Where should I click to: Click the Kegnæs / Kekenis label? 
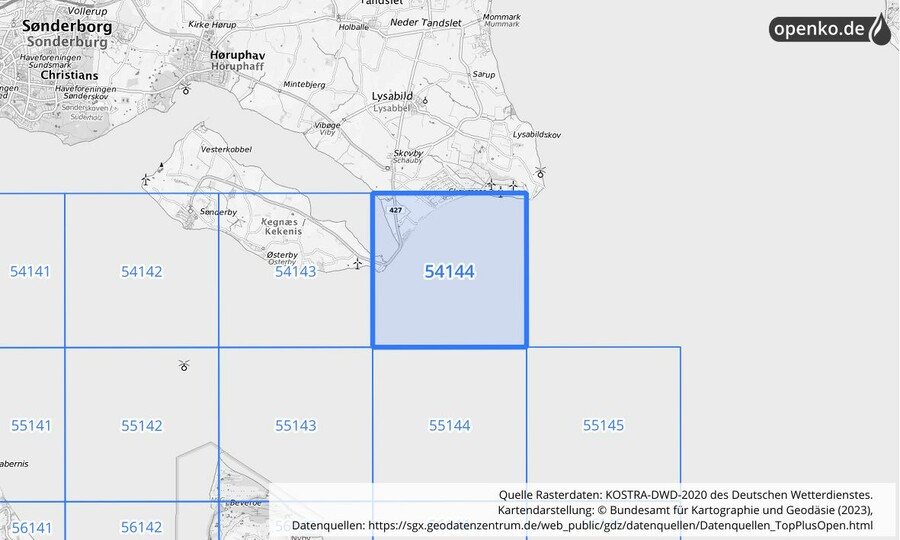click(x=283, y=227)
